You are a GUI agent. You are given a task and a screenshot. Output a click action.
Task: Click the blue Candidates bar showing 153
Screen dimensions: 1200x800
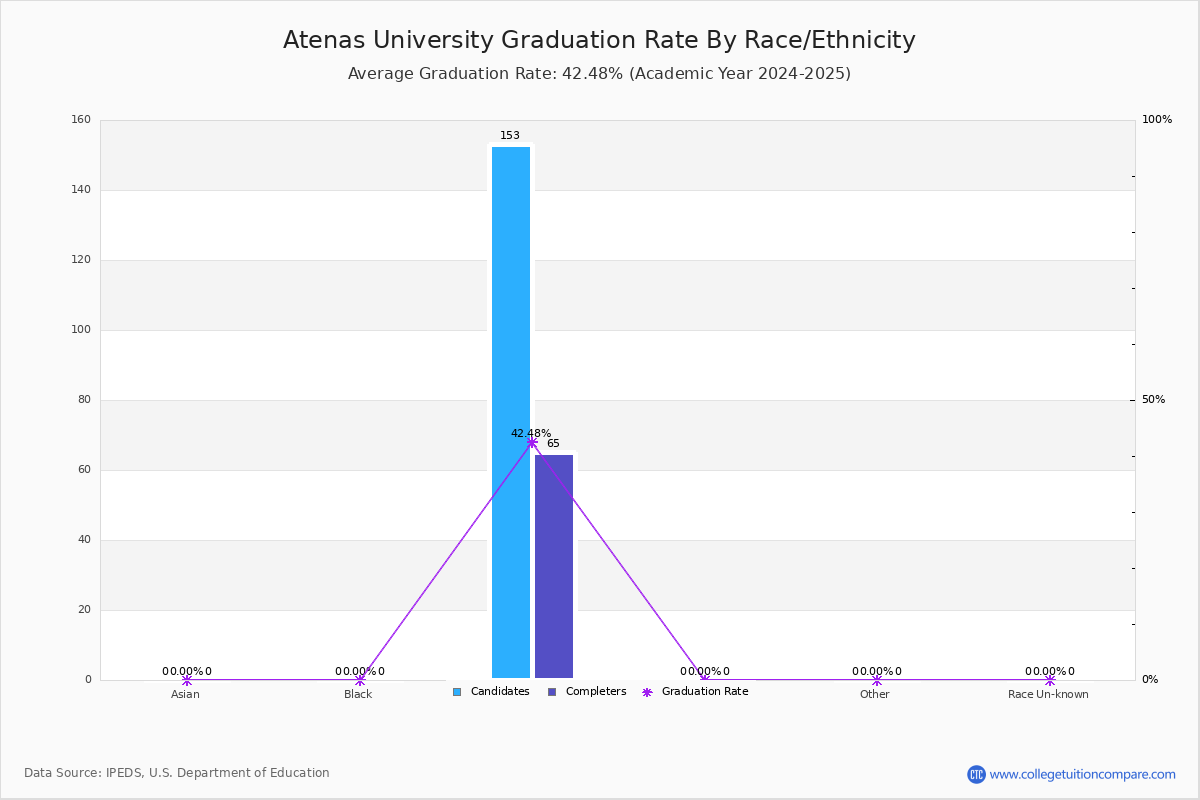coord(511,413)
